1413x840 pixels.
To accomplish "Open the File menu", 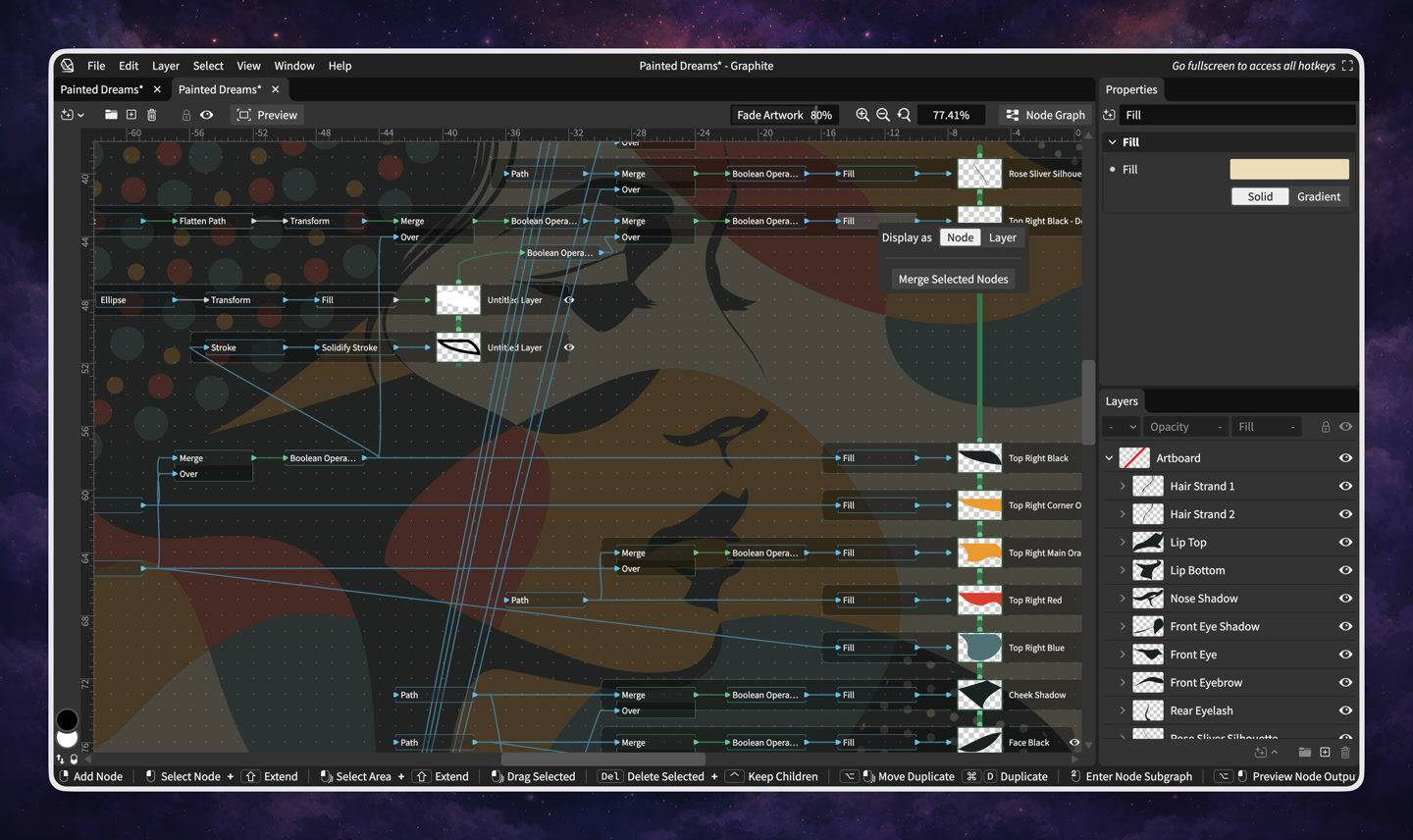I will (x=96, y=66).
